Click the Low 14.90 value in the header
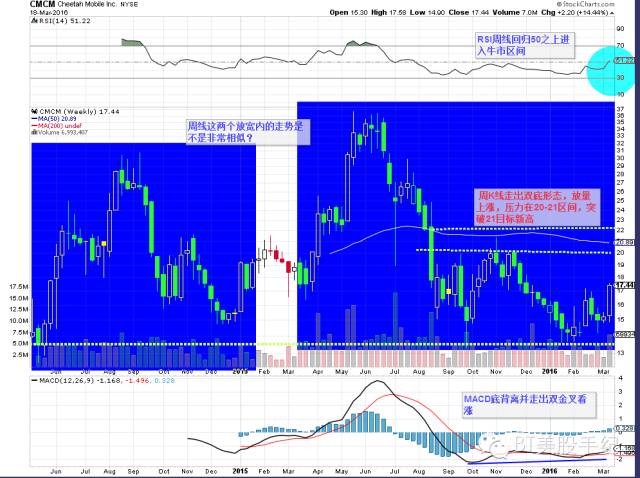 pos(427,13)
